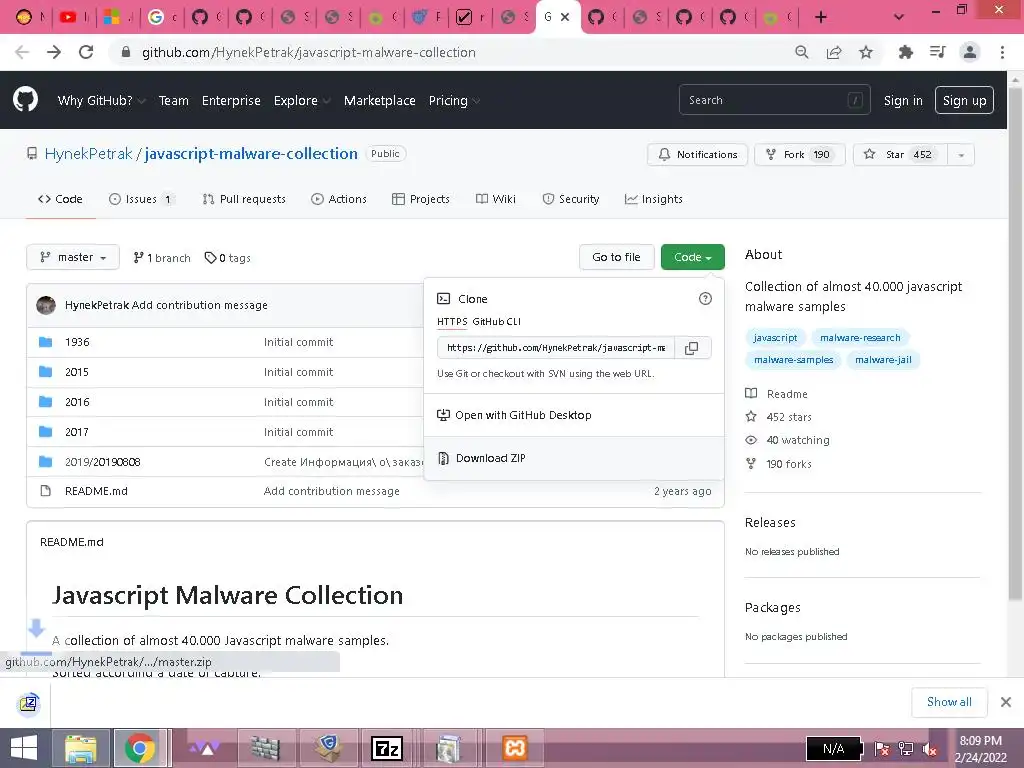Screen dimensions: 1024x768
Task: Expand the Why GitHub? menu
Action: point(101,101)
